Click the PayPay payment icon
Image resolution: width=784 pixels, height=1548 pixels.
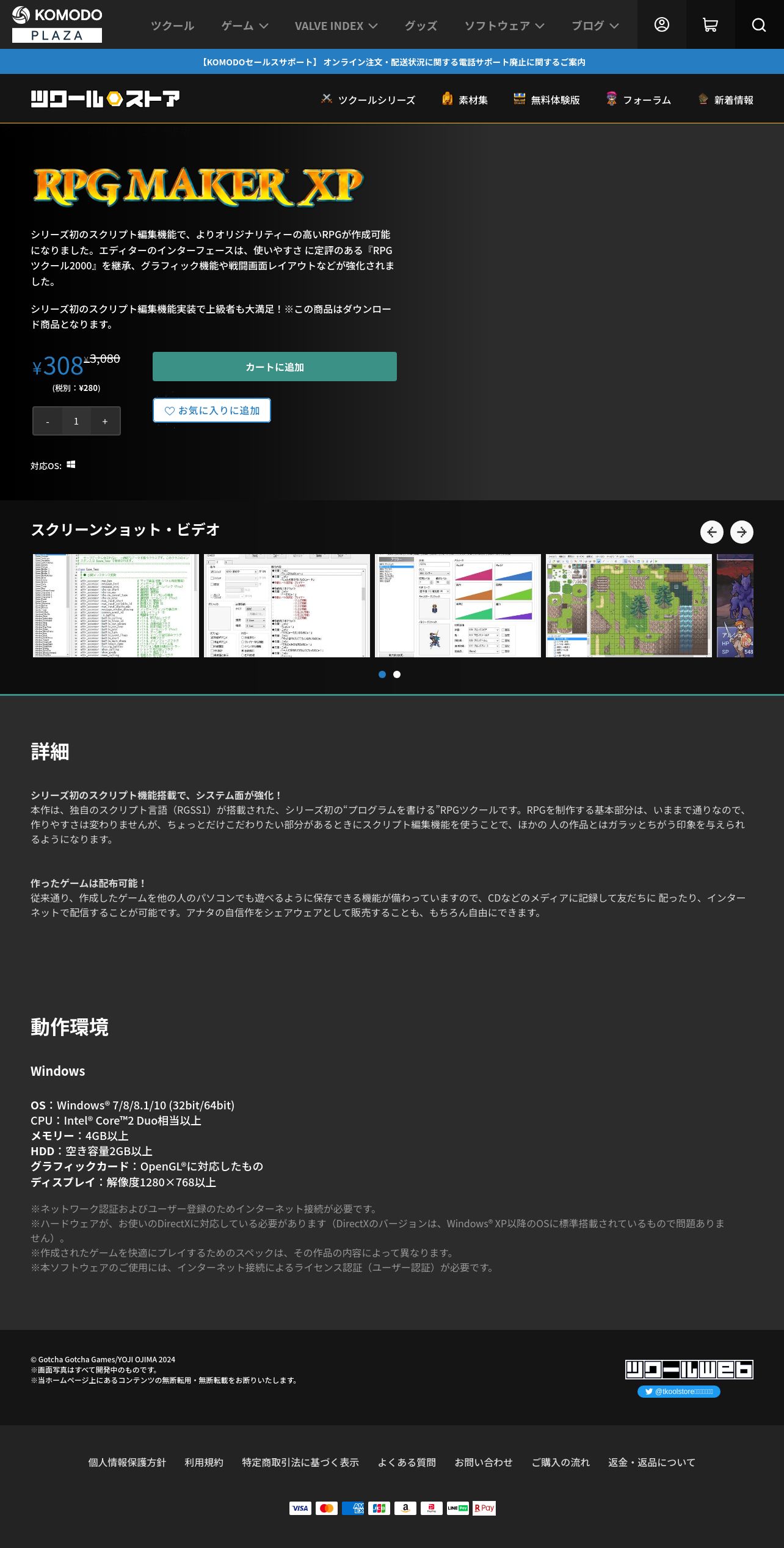click(432, 1508)
